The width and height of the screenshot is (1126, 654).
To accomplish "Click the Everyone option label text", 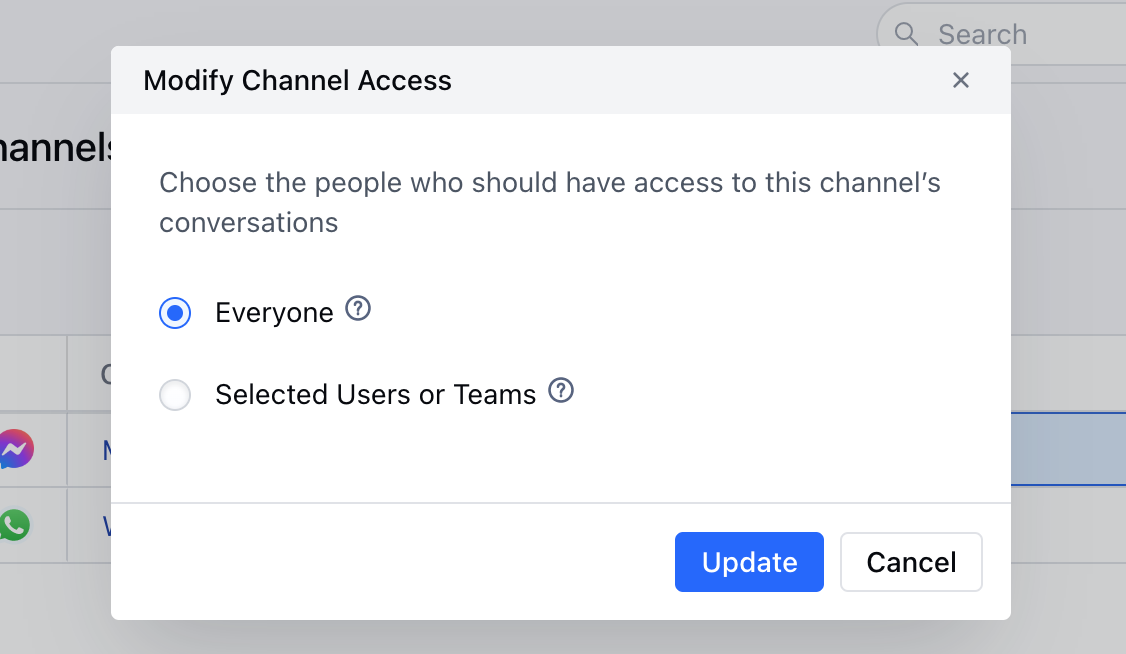I will [274, 313].
